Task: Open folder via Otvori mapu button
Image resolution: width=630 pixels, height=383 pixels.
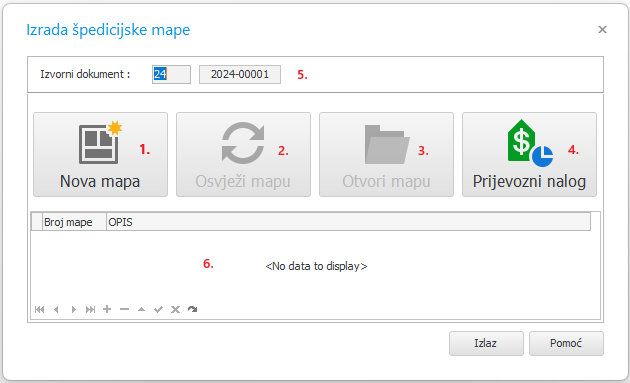Action: click(387, 155)
